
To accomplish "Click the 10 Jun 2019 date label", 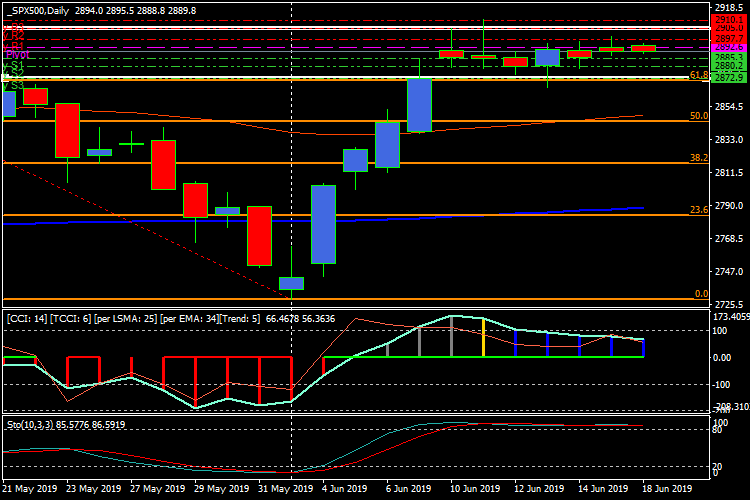I will tap(475, 489).
